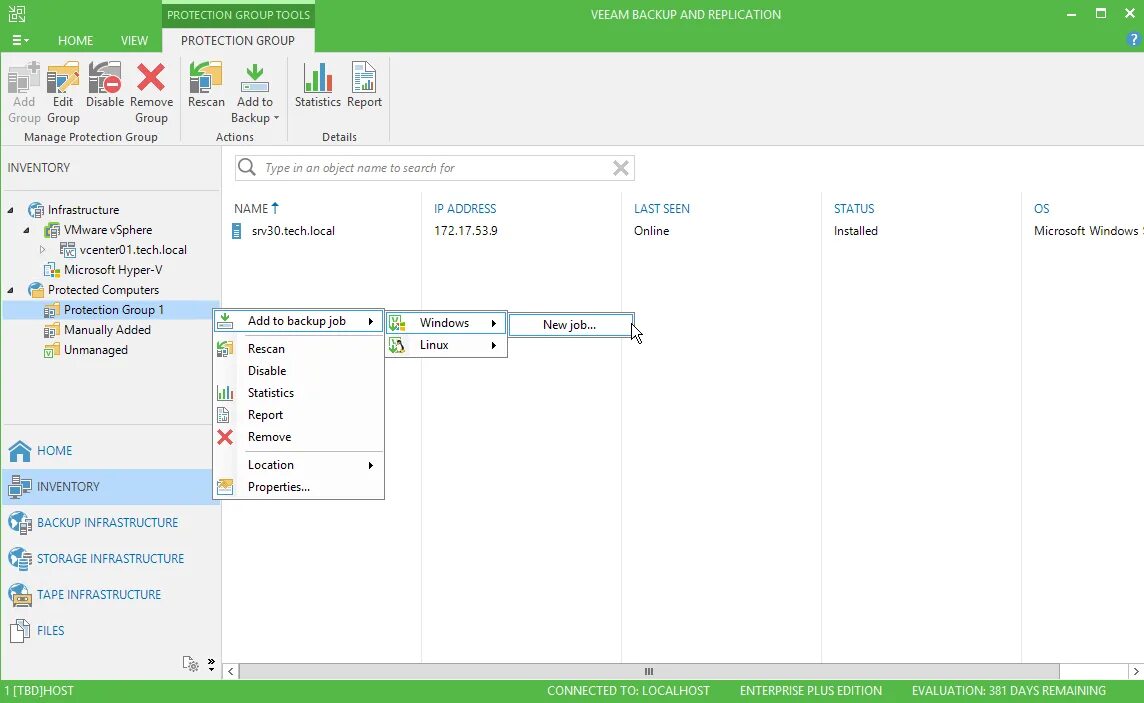This screenshot has width=1144, height=703.
Task: Choose Properties... in the context menu
Action: [x=298, y=486]
